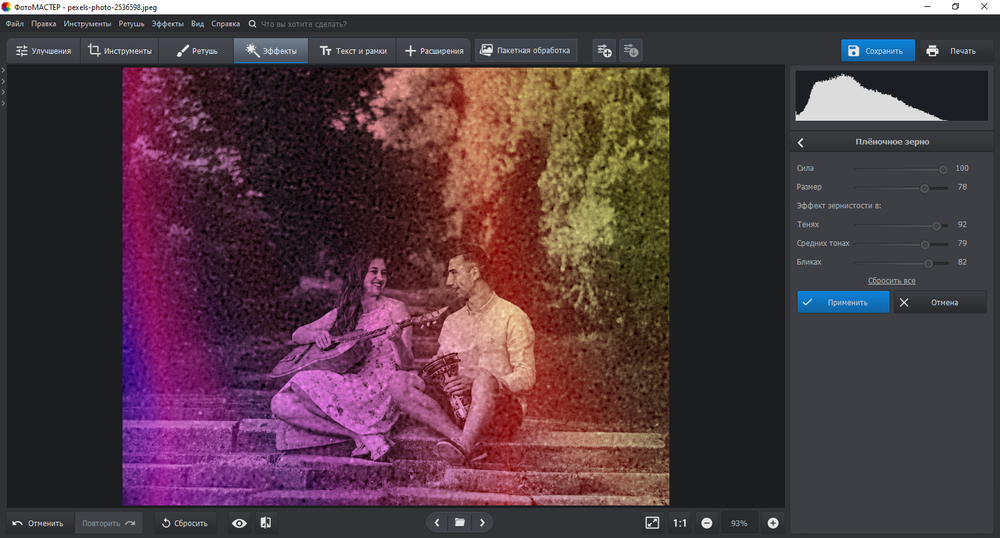Toggle the before/after compare view icon
1000x538 pixels.
coord(266,522)
